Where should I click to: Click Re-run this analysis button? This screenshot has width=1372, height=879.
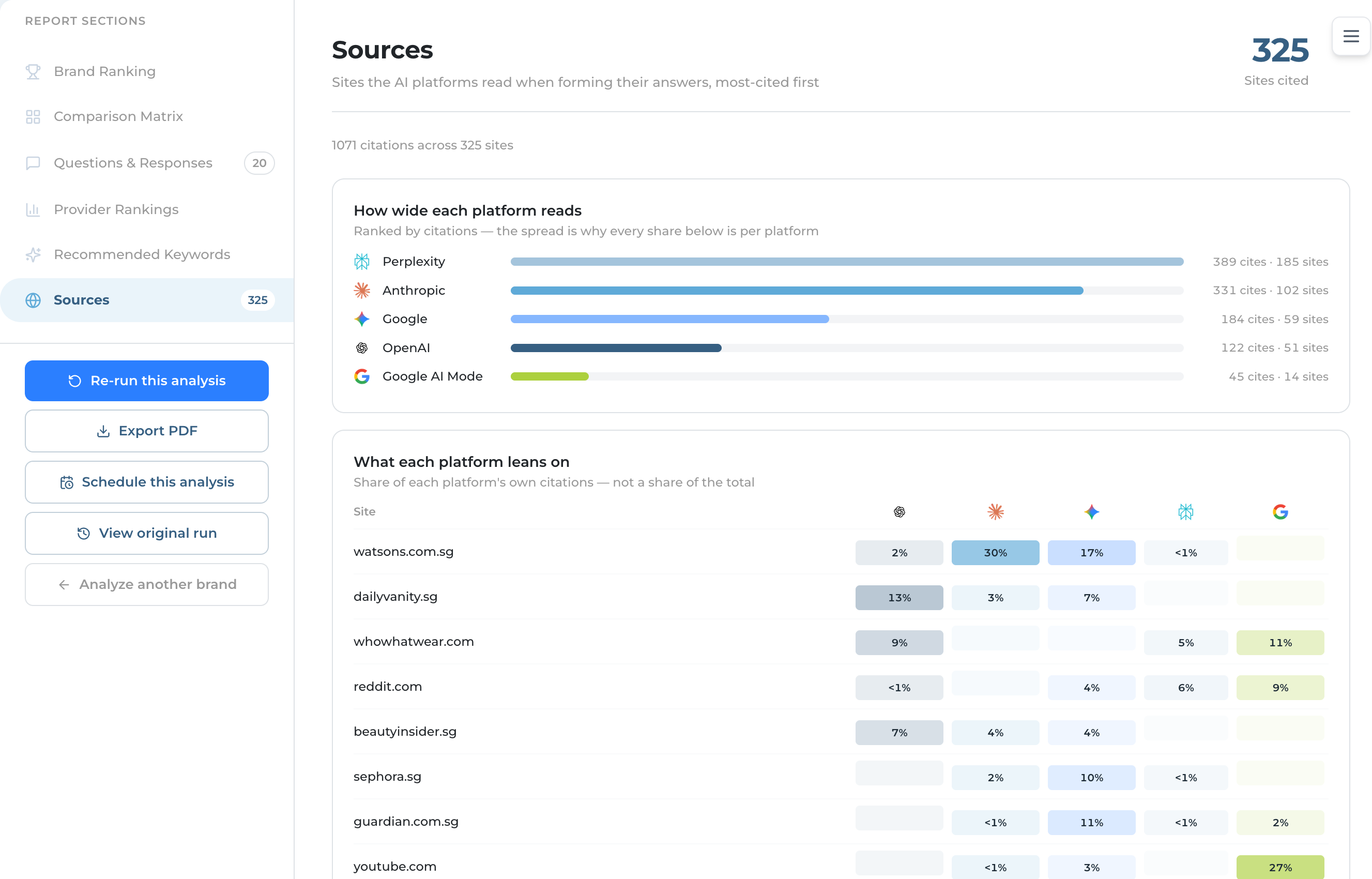click(x=147, y=381)
